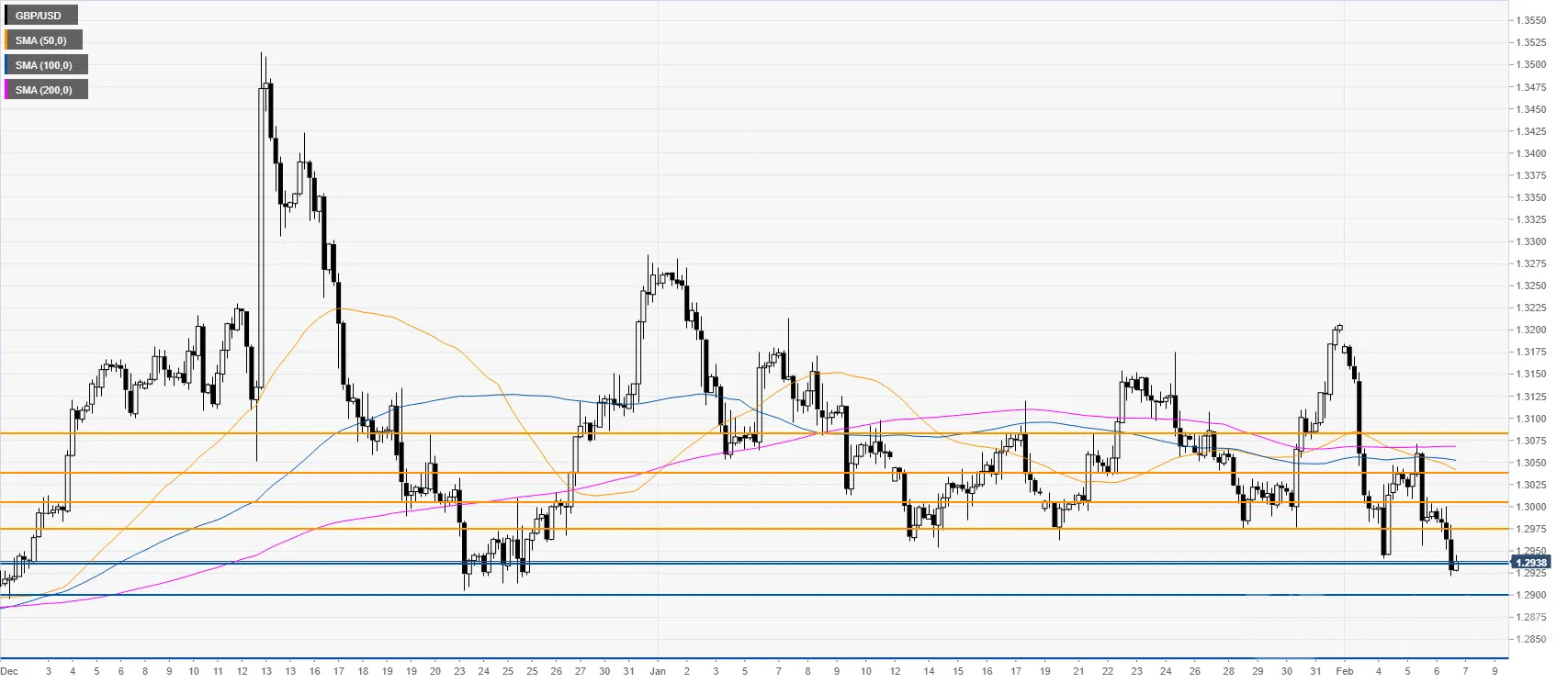Click the Jan label on time axis
This screenshot has height=683, width=1568.
coord(658,671)
